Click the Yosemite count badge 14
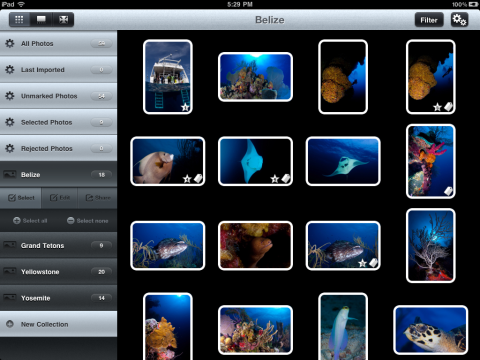This screenshot has width=480, height=360. click(x=101, y=298)
